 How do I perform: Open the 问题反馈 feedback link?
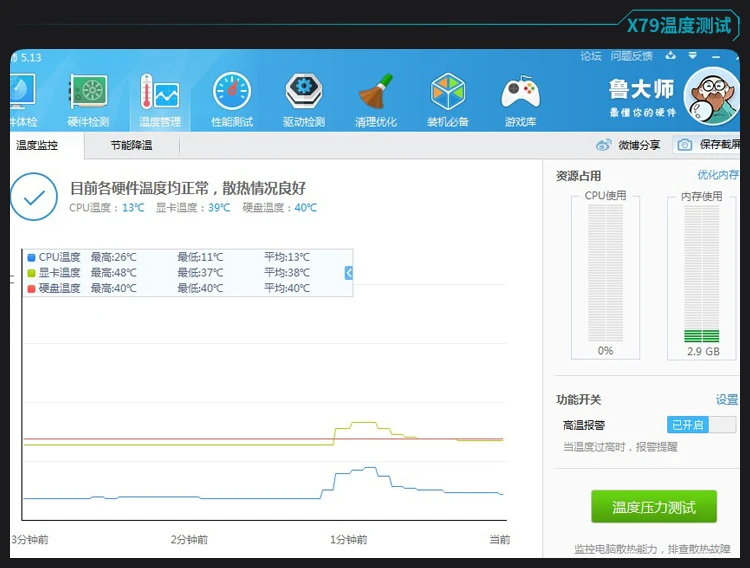point(631,56)
